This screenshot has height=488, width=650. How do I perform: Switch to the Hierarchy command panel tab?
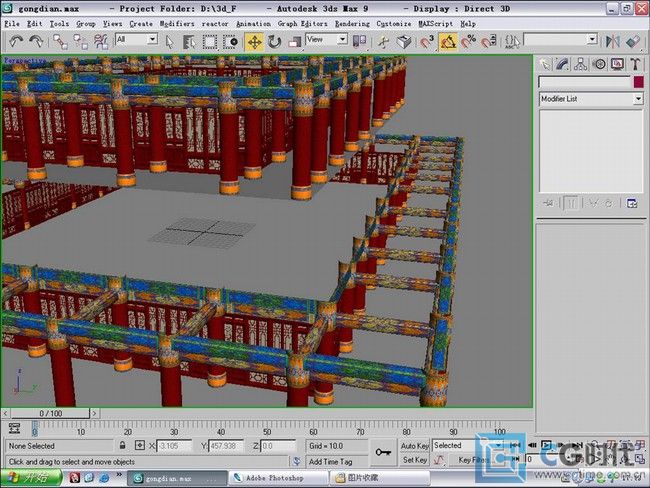580,64
